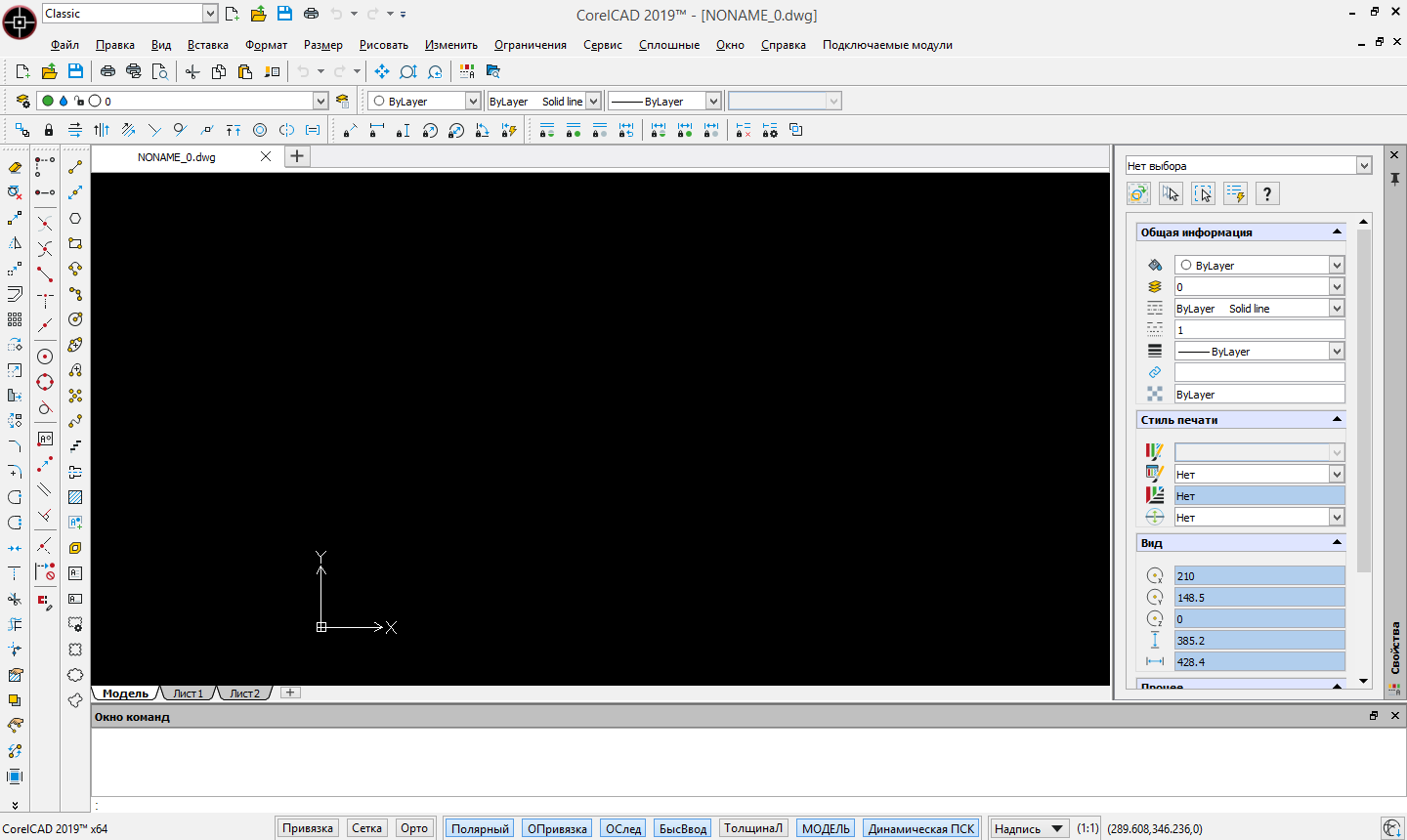Open the Нет выбора selection dropdown
Image resolution: width=1407 pixels, height=840 pixels.
(1364, 166)
